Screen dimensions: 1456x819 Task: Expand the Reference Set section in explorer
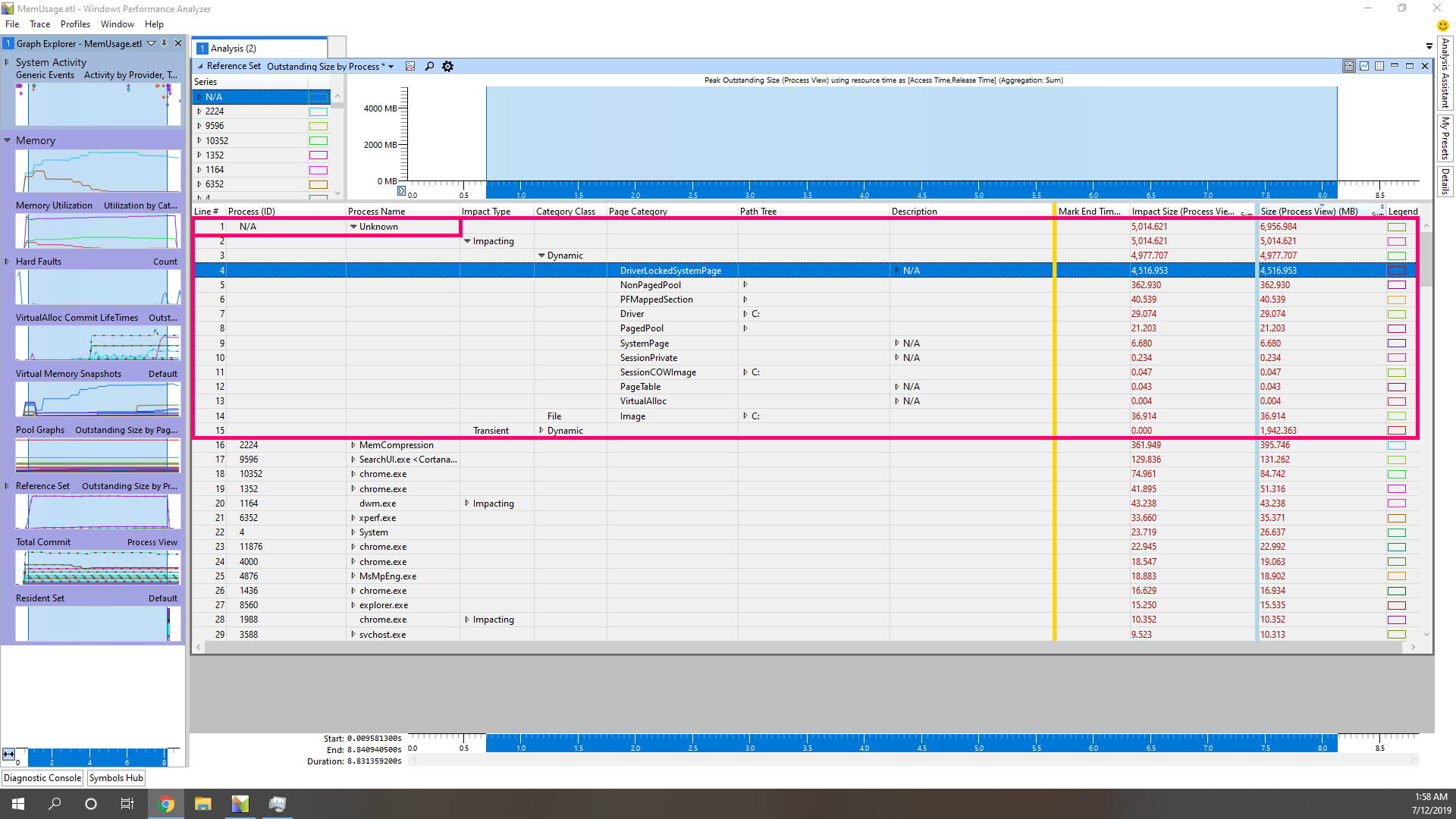click(x=7, y=486)
